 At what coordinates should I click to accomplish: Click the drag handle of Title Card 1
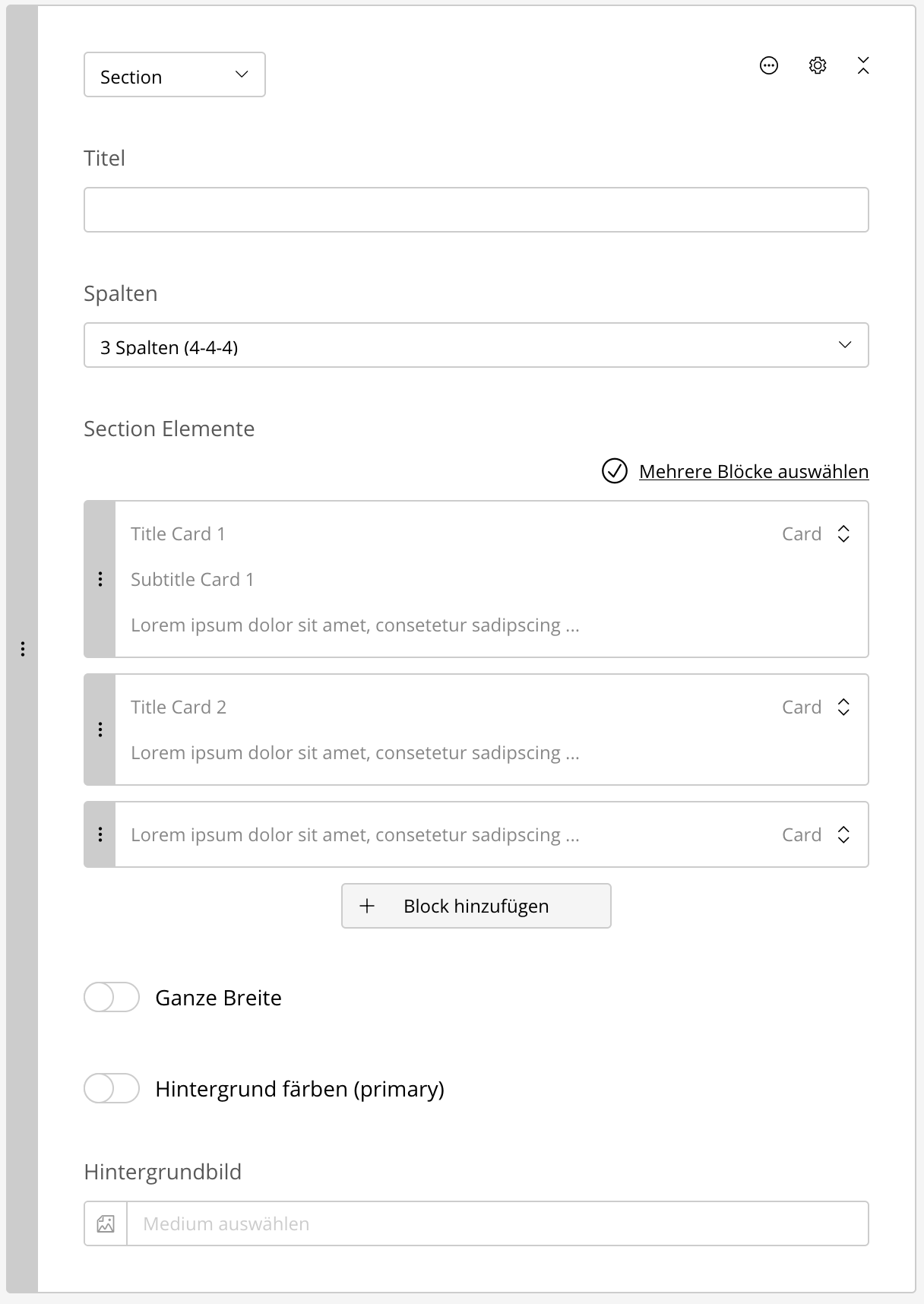pyautogui.click(x=100, y=579)
